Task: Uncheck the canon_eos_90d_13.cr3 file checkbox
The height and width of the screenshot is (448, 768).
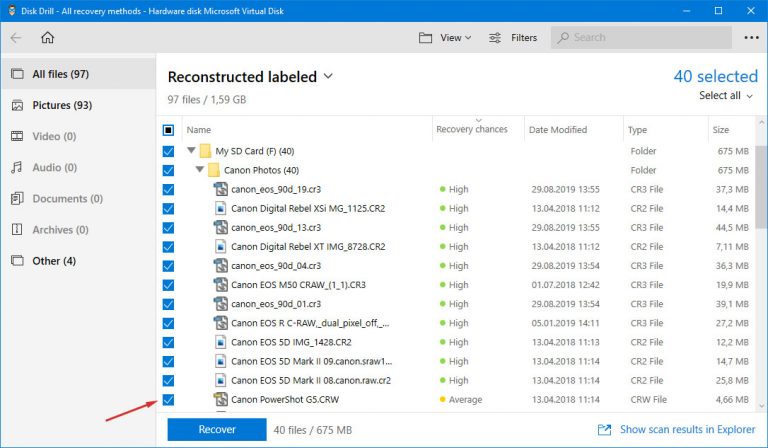Action: [168, 227]
